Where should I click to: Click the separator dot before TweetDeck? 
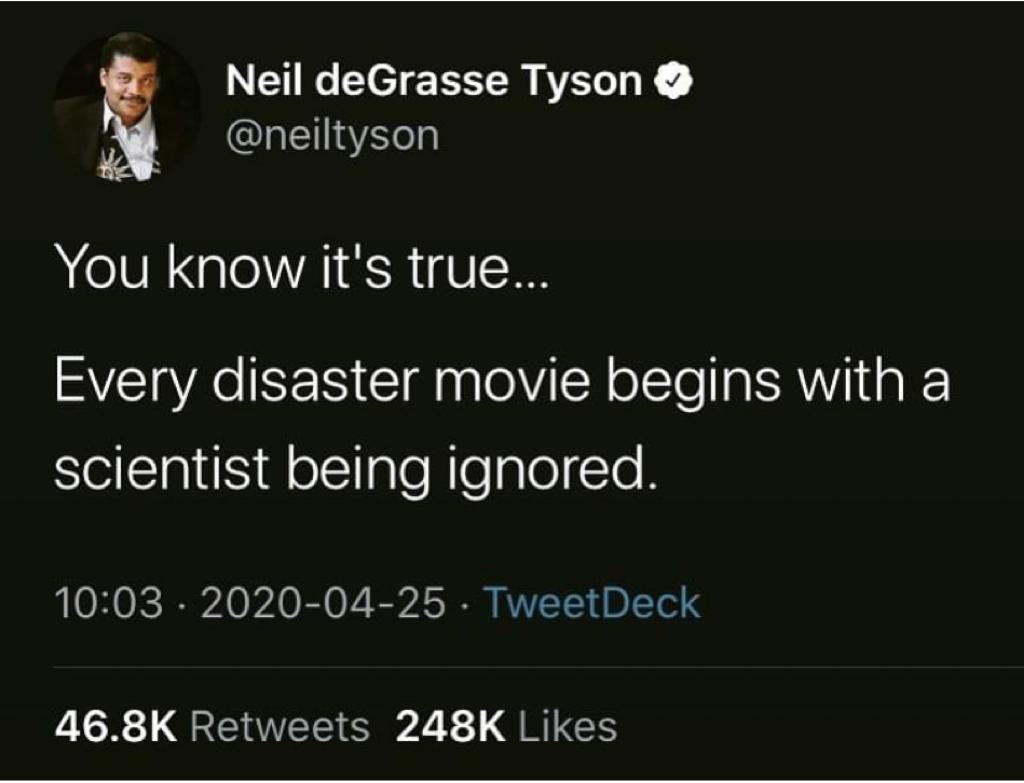(x=464, y=604)
